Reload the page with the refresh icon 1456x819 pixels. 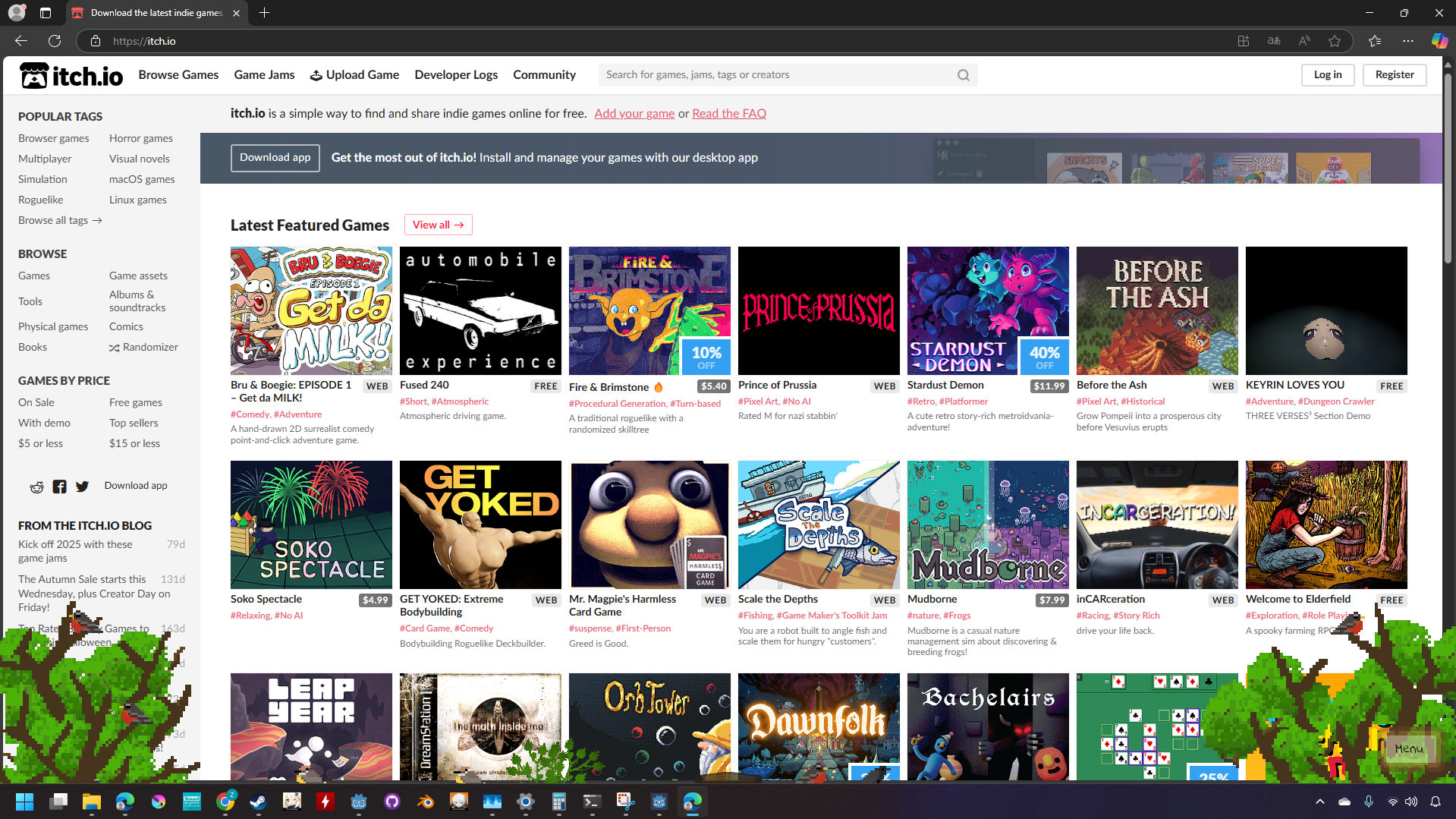(55, 41)
